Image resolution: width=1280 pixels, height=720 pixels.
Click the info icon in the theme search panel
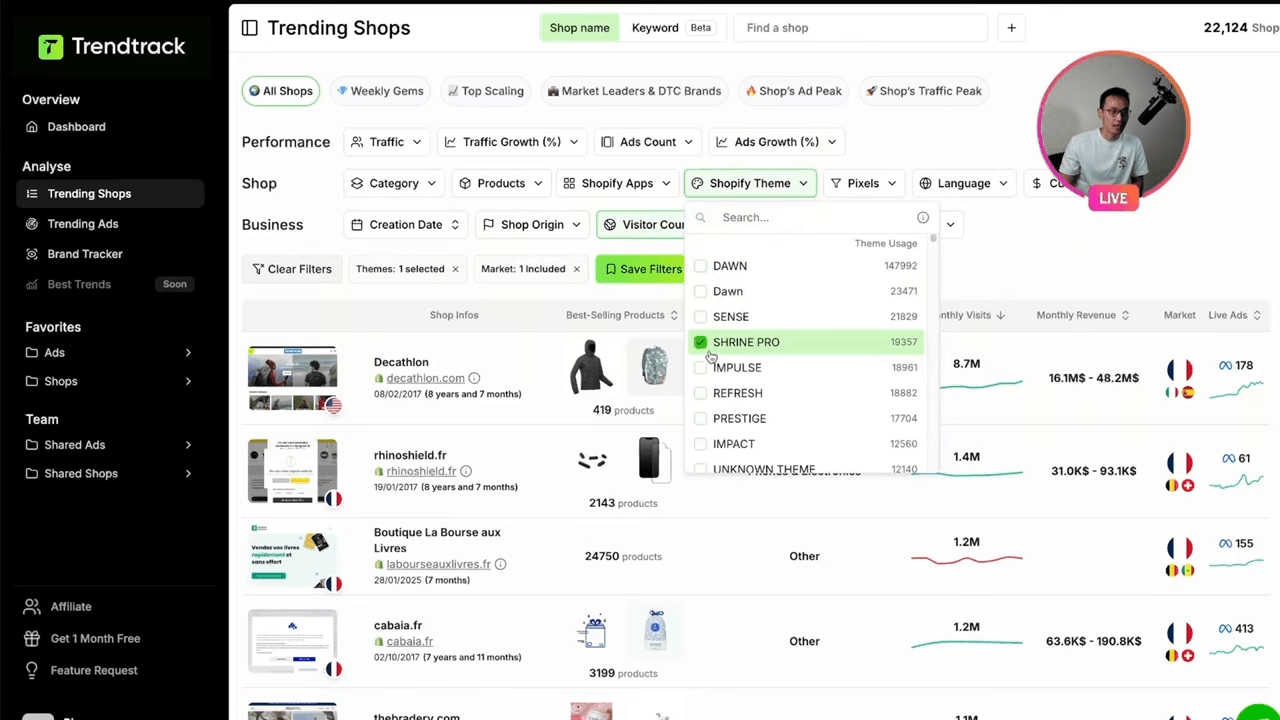pos(922,217)
